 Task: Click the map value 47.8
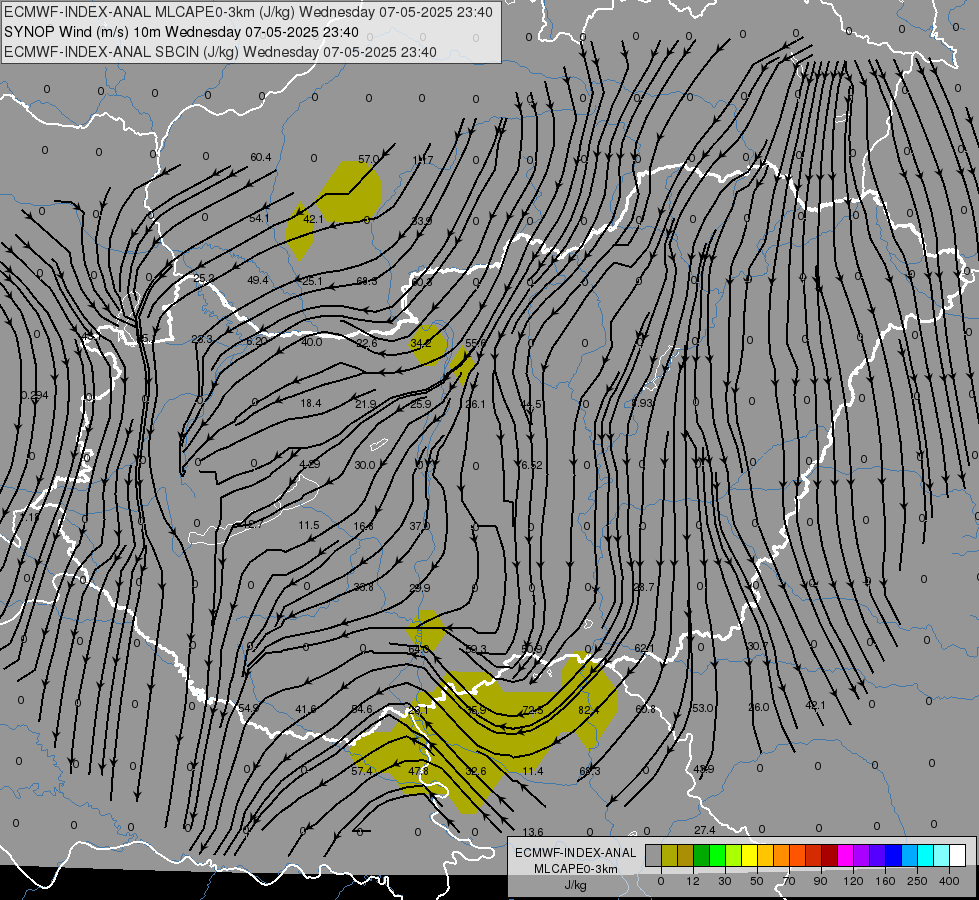tap(418, 771)
